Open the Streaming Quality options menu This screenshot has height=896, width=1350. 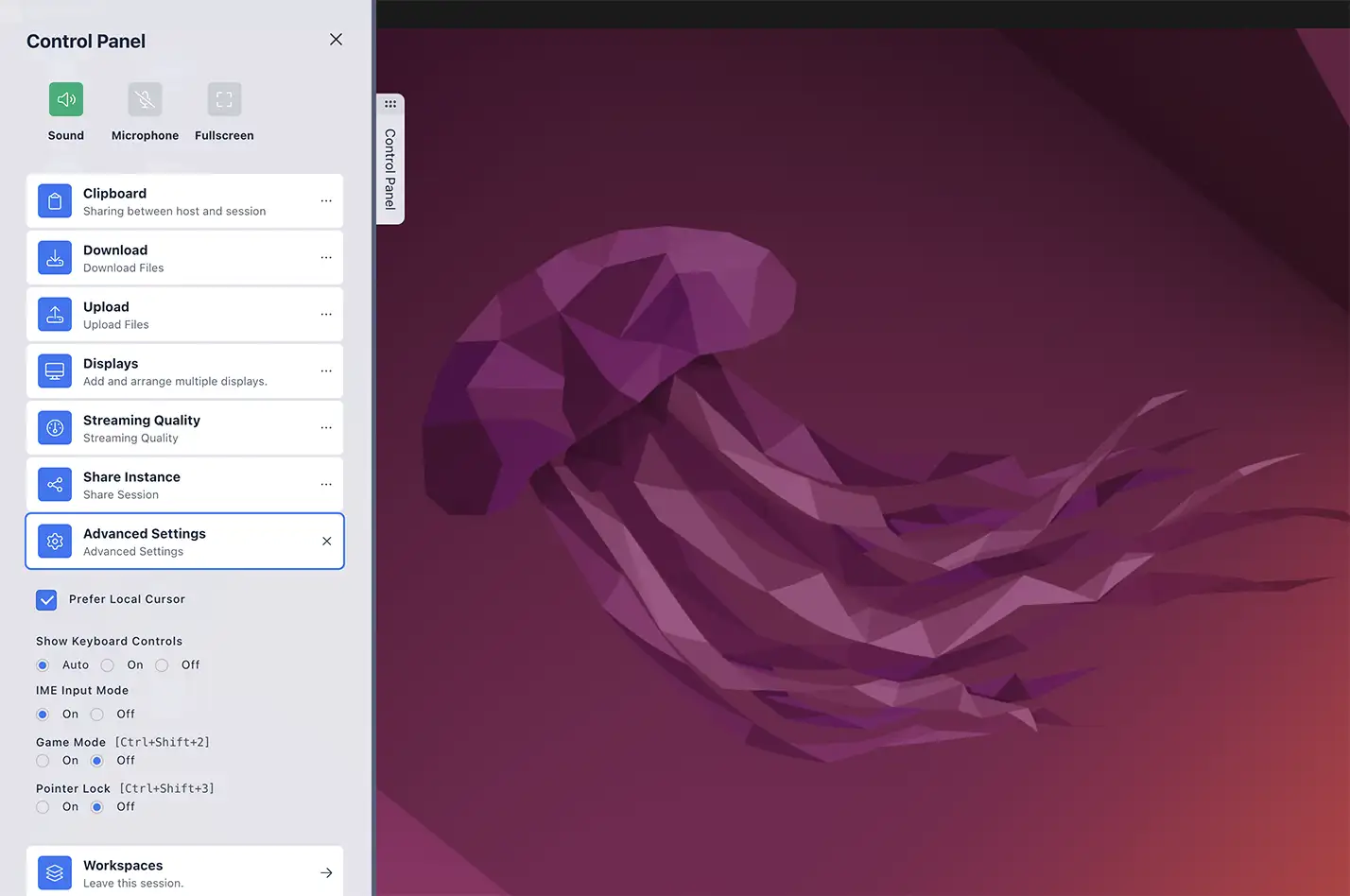point(326,427)
